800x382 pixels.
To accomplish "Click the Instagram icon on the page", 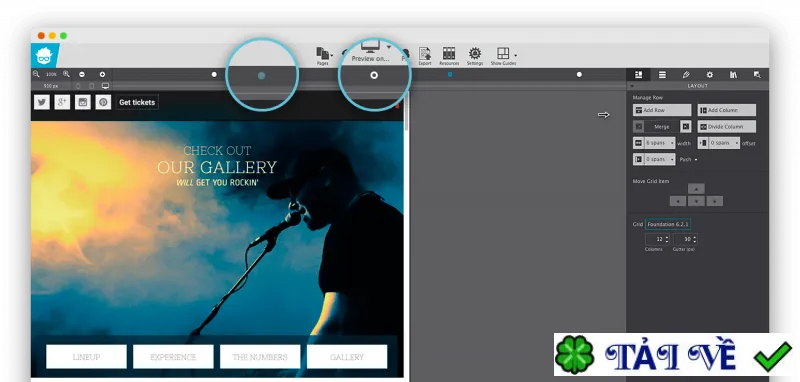I will [83, 102].
